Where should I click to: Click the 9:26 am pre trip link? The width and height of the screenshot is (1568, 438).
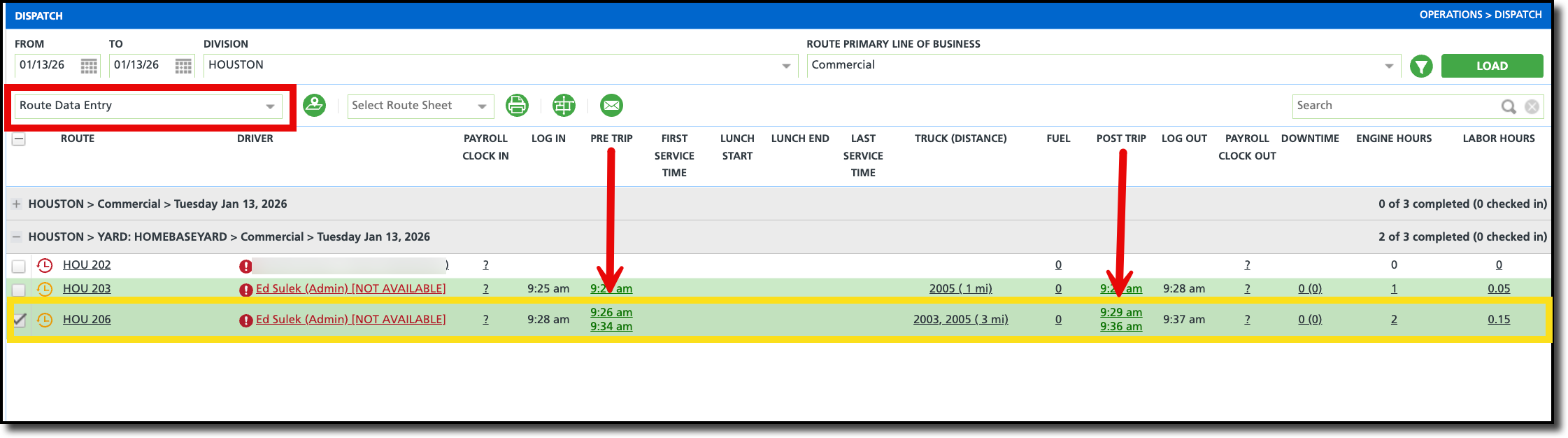611,312
